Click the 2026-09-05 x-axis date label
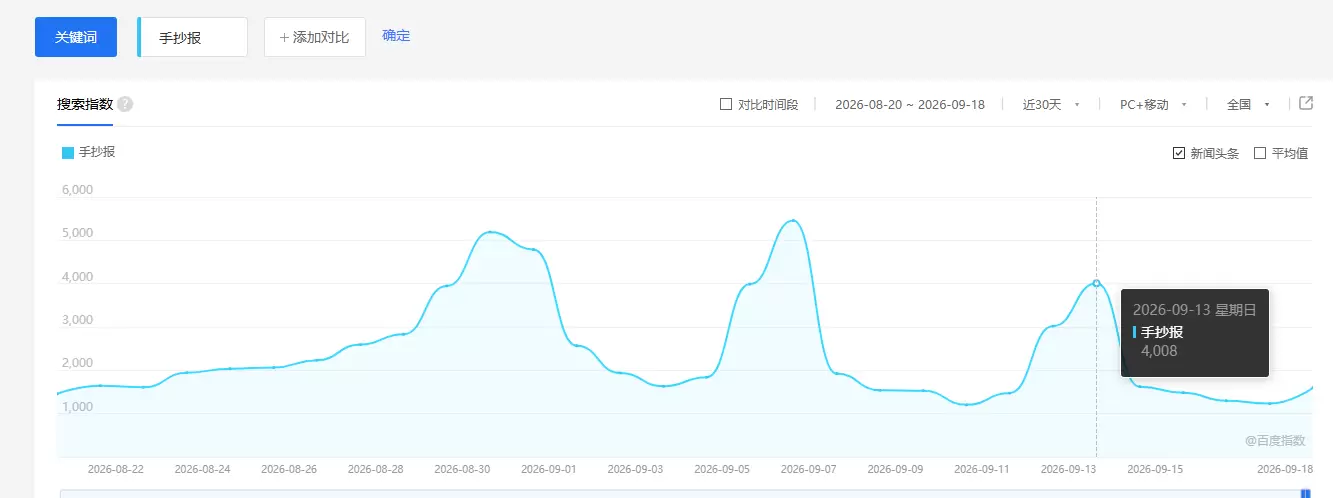 point(722,468)
